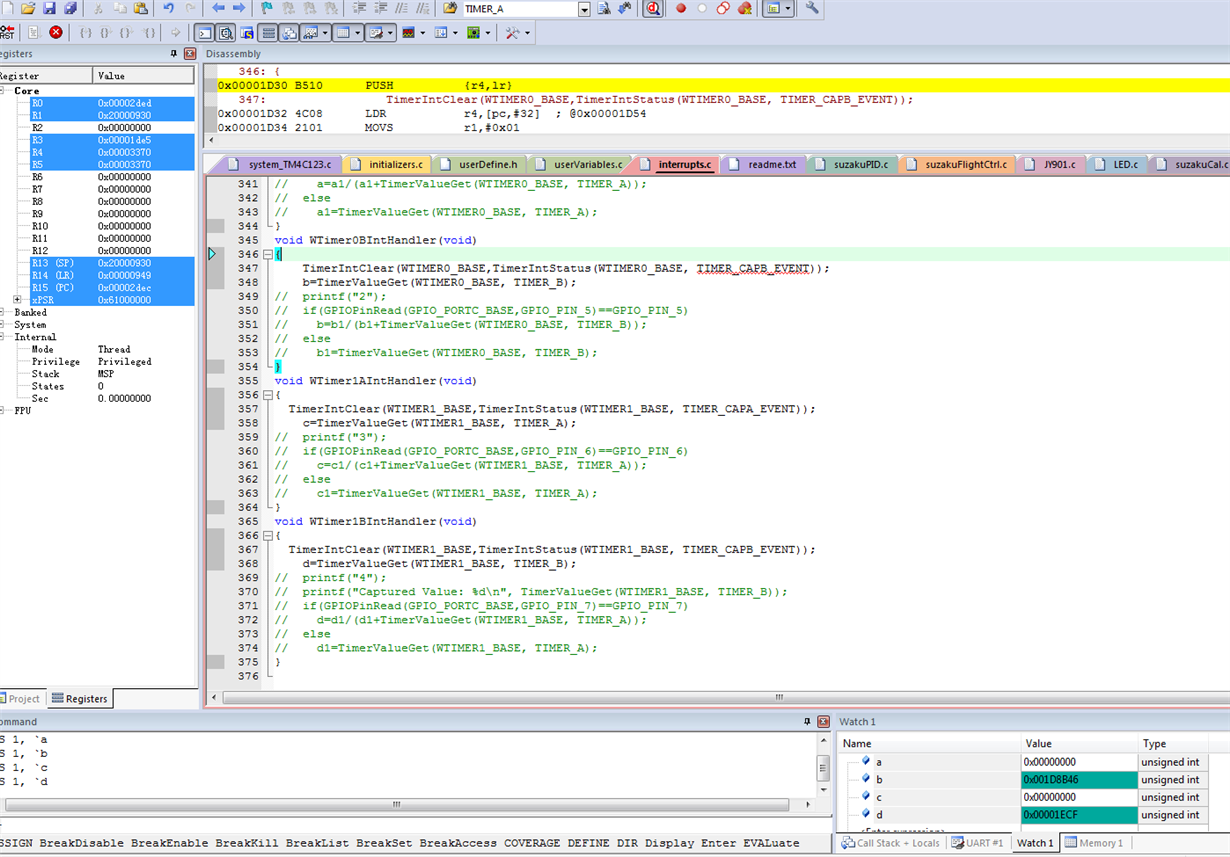Click the Reset CPU (RST) icon
The width and height of the screenshot is (1230, 857).
[6, 32]
